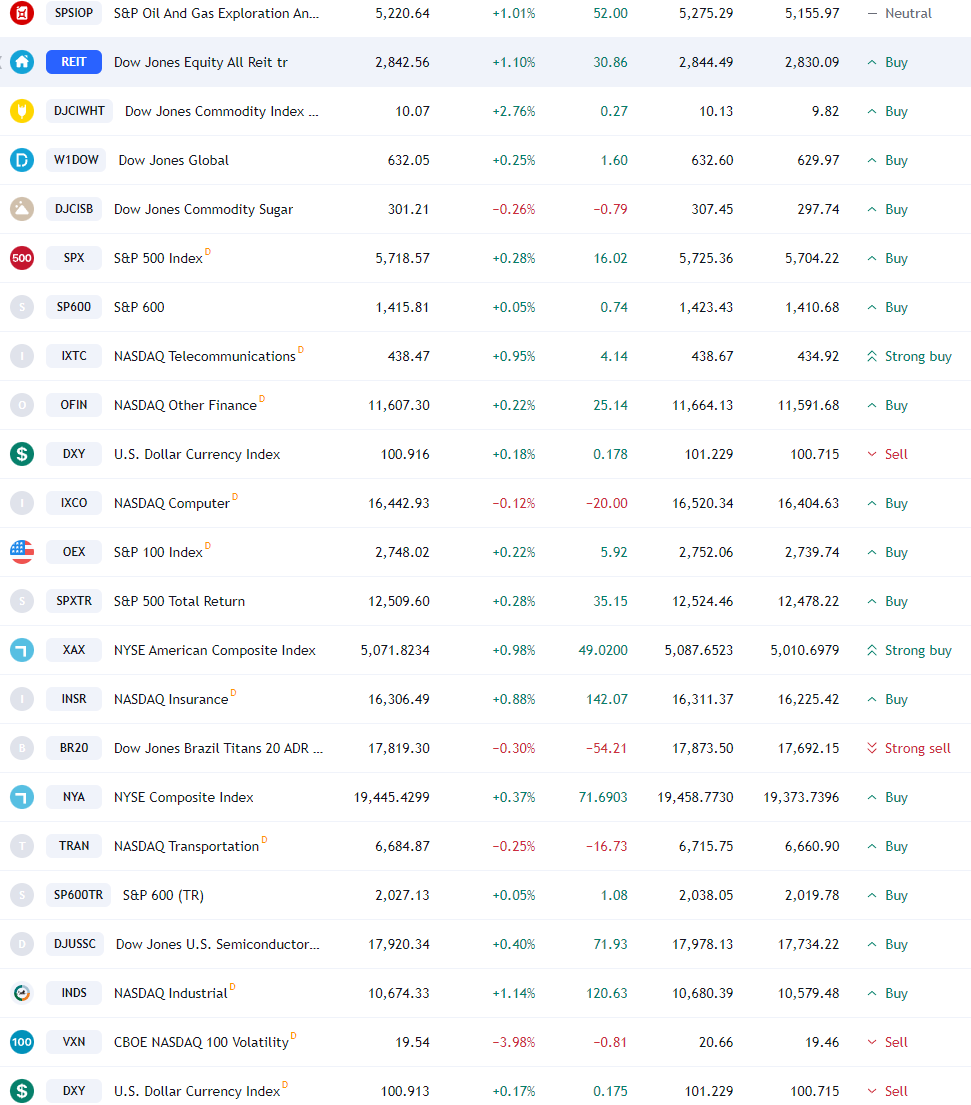Select the SPSIOP ticker badge
Image resolution: width=971 pixels, height=1105 pixels.
[x=74, y=13]
